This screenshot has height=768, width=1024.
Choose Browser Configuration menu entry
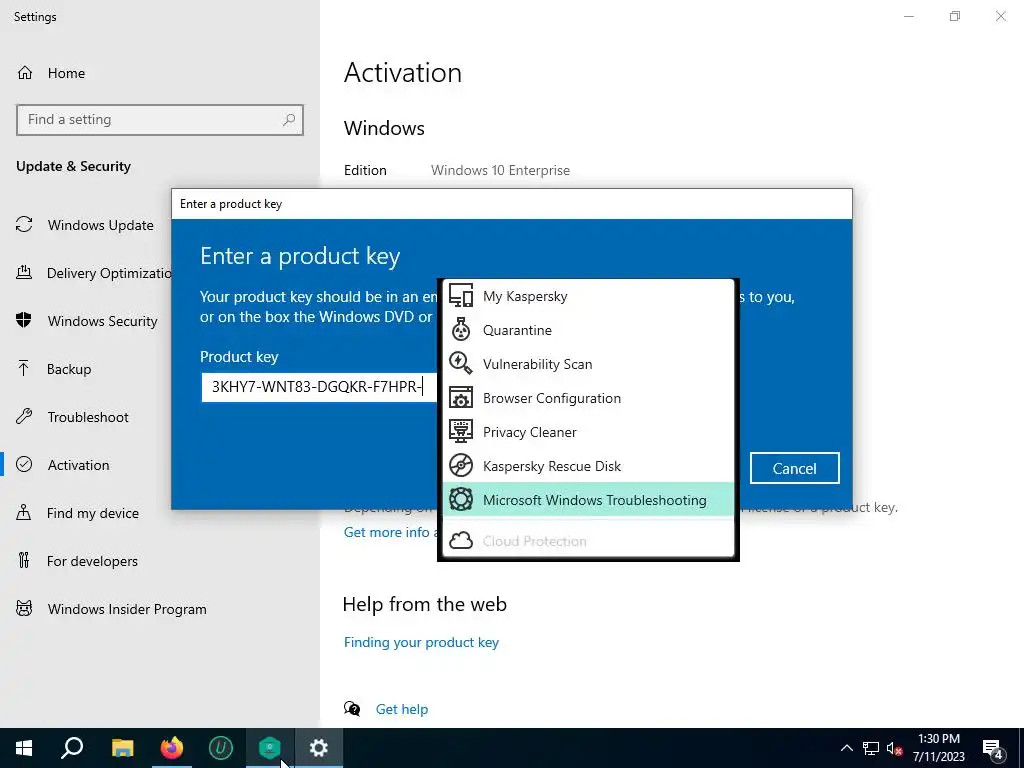[588, 398]
